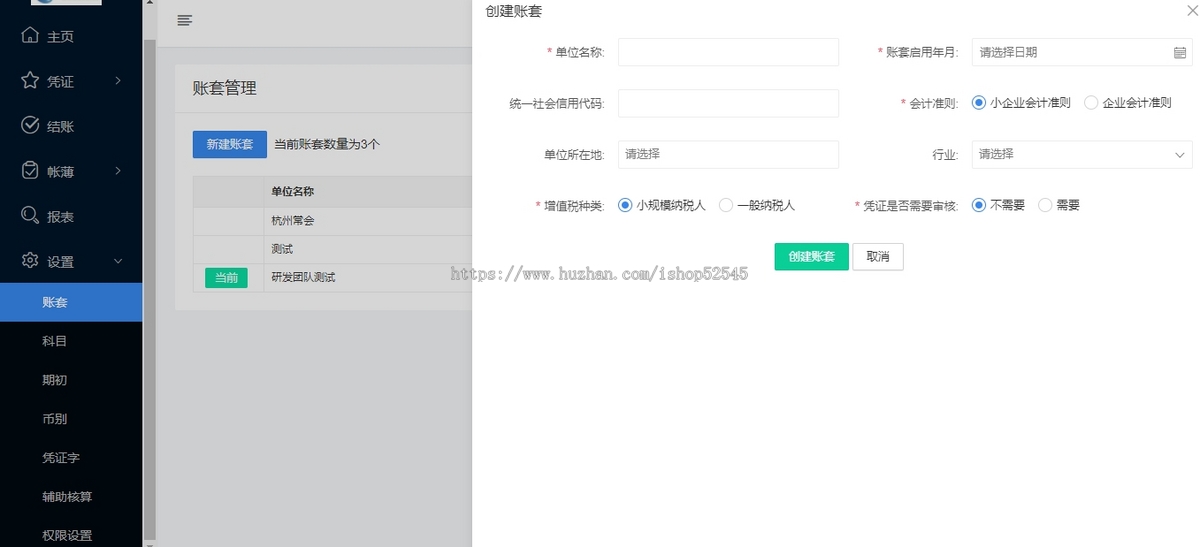1200x547 pixels.
Task: Choose the 小规模纳税人 radio button
Action: pos(662,205)
